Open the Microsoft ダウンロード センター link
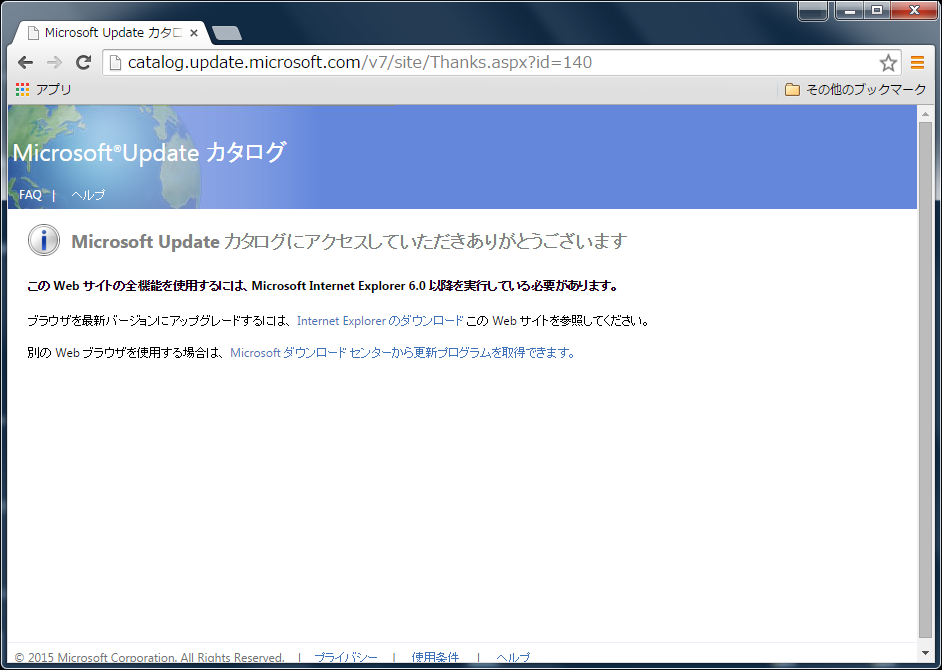The height and width of the screenshot is (670, 942). (x=402, y=352)
